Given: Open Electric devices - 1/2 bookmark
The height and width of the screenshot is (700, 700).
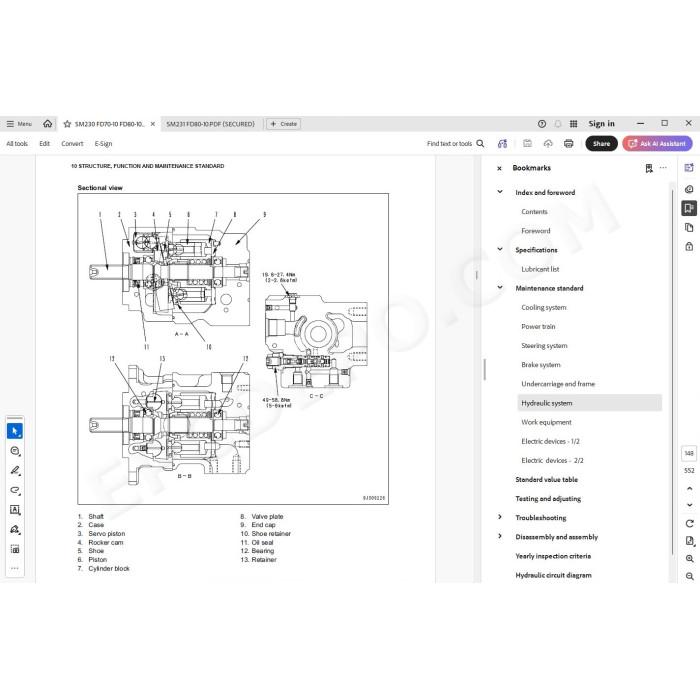Looking at the screenshot, I should [x=550, y=442].
